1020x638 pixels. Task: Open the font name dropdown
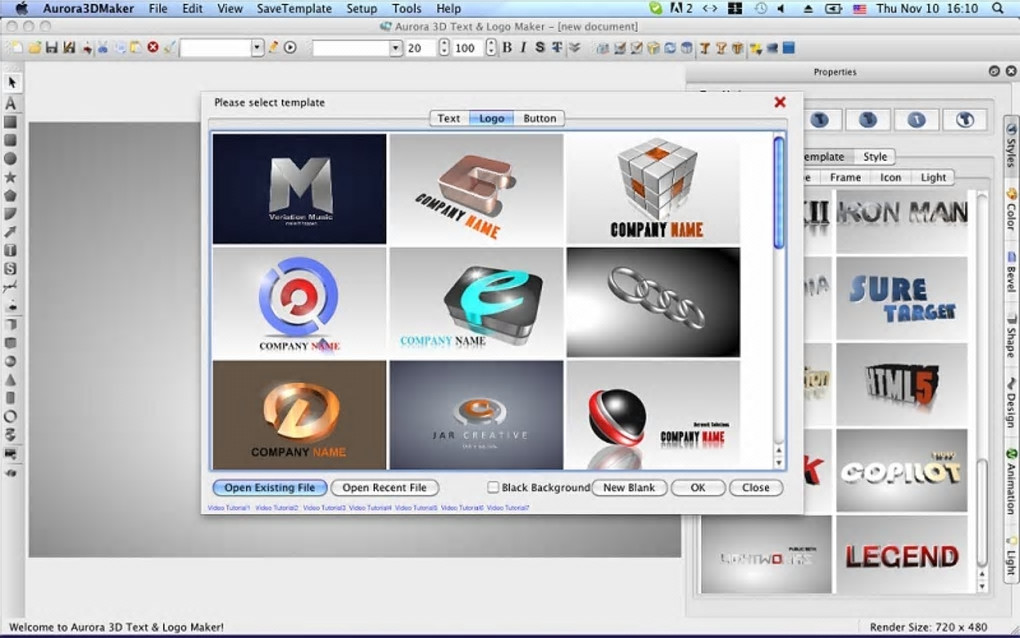[395, 48]
